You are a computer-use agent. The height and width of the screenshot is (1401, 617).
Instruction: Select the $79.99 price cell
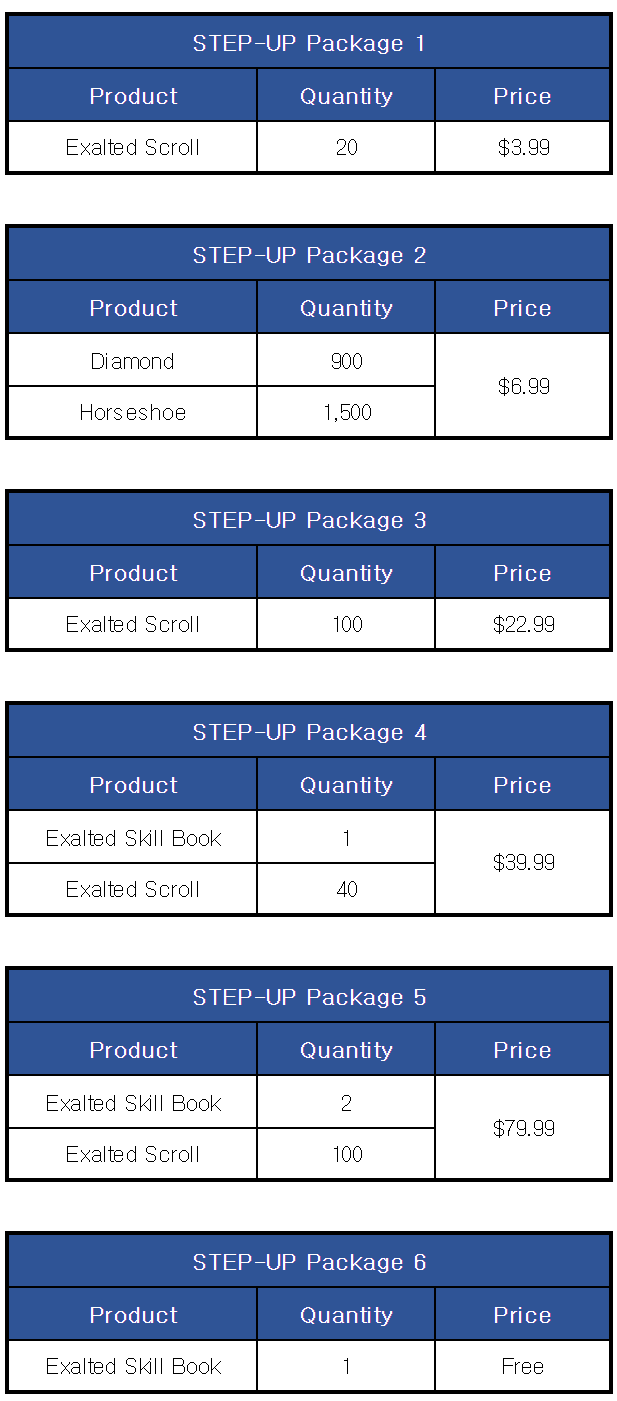(522, 1128)
